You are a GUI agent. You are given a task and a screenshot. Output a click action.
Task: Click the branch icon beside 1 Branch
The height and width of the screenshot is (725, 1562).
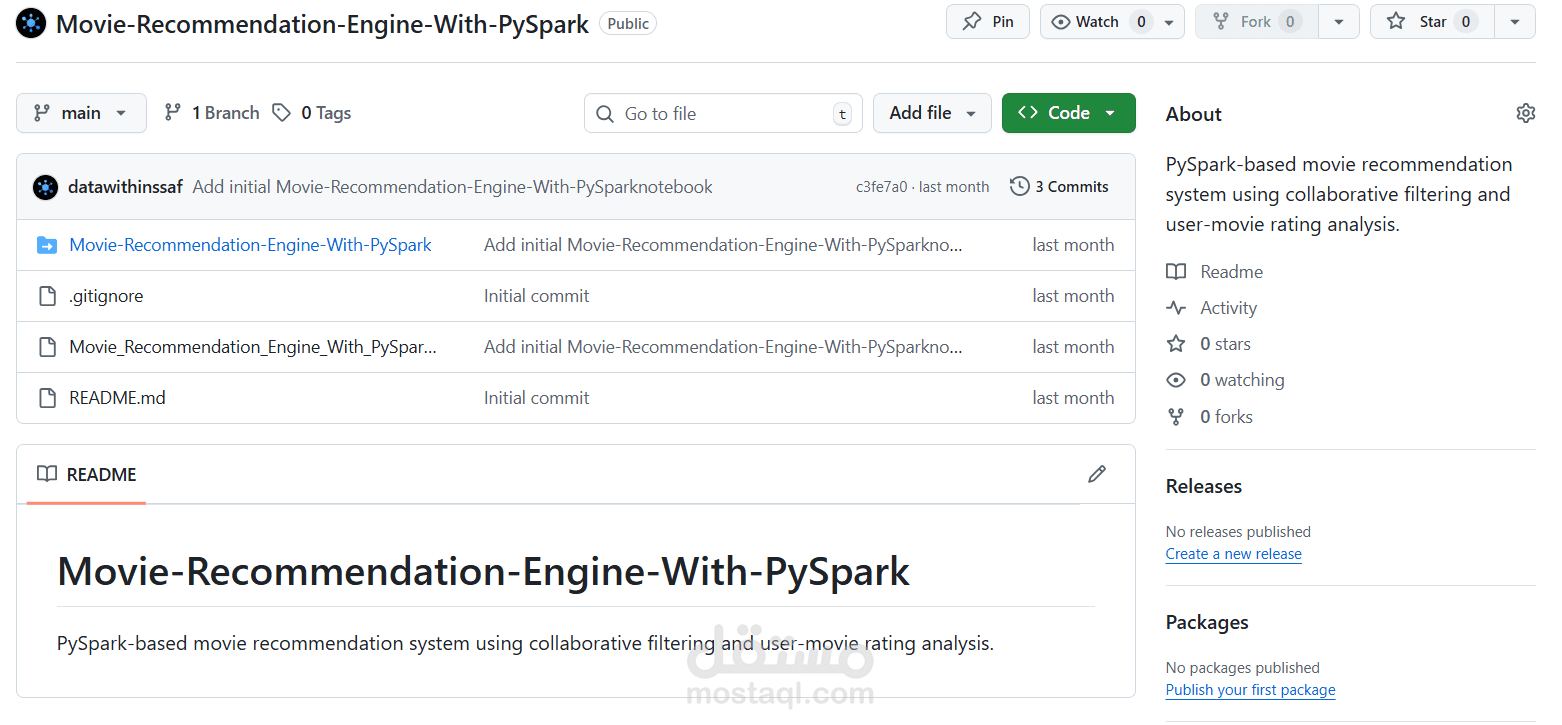coord(173,113)
